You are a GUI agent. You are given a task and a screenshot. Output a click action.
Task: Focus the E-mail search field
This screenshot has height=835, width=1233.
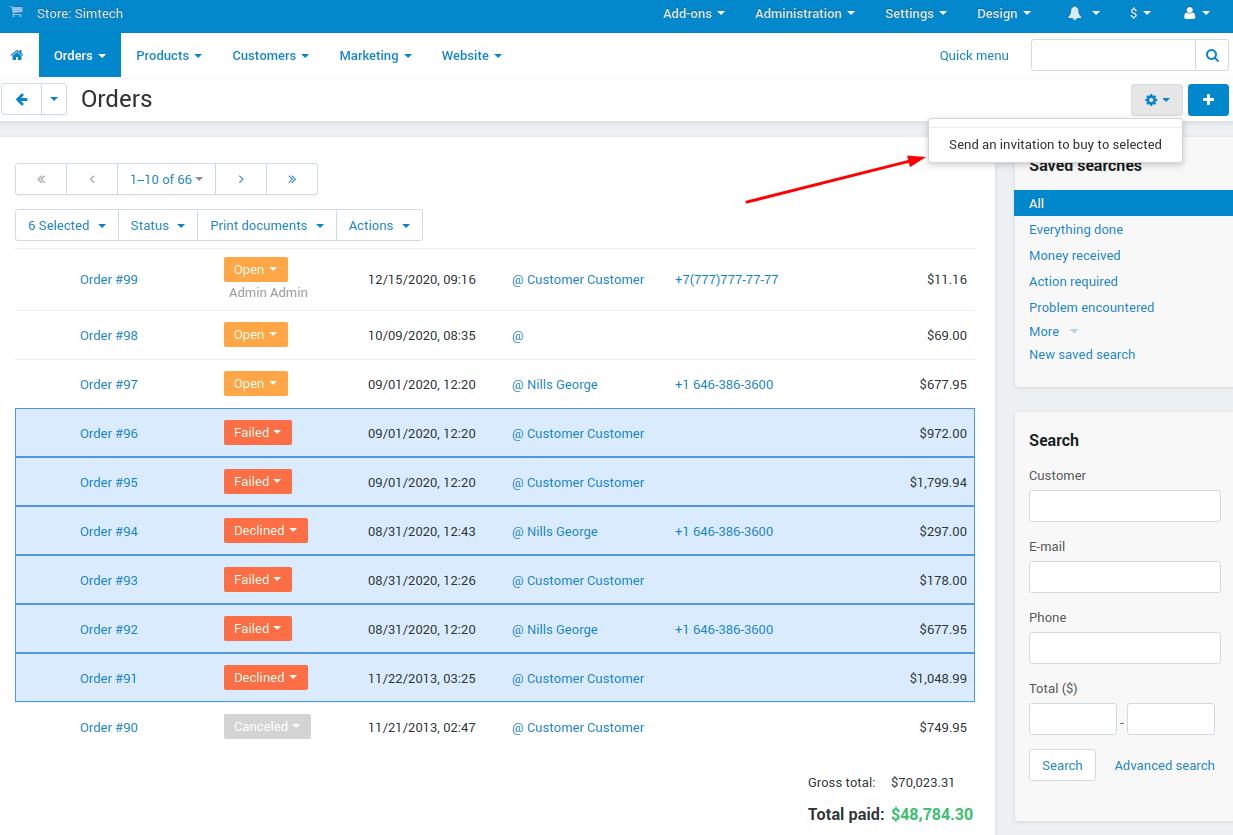click(x=1125, y=577)
